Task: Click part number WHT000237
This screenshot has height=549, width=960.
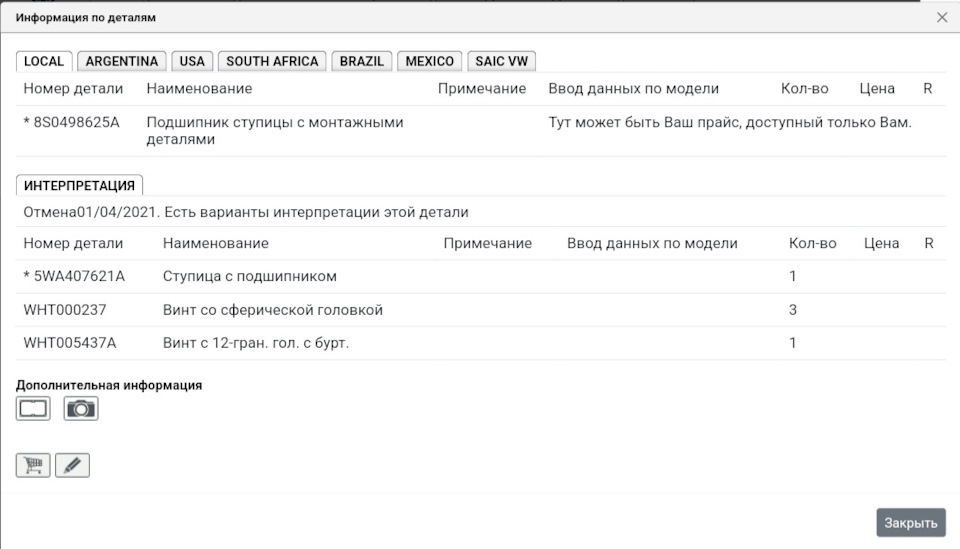Action: [x=65, y=310]
